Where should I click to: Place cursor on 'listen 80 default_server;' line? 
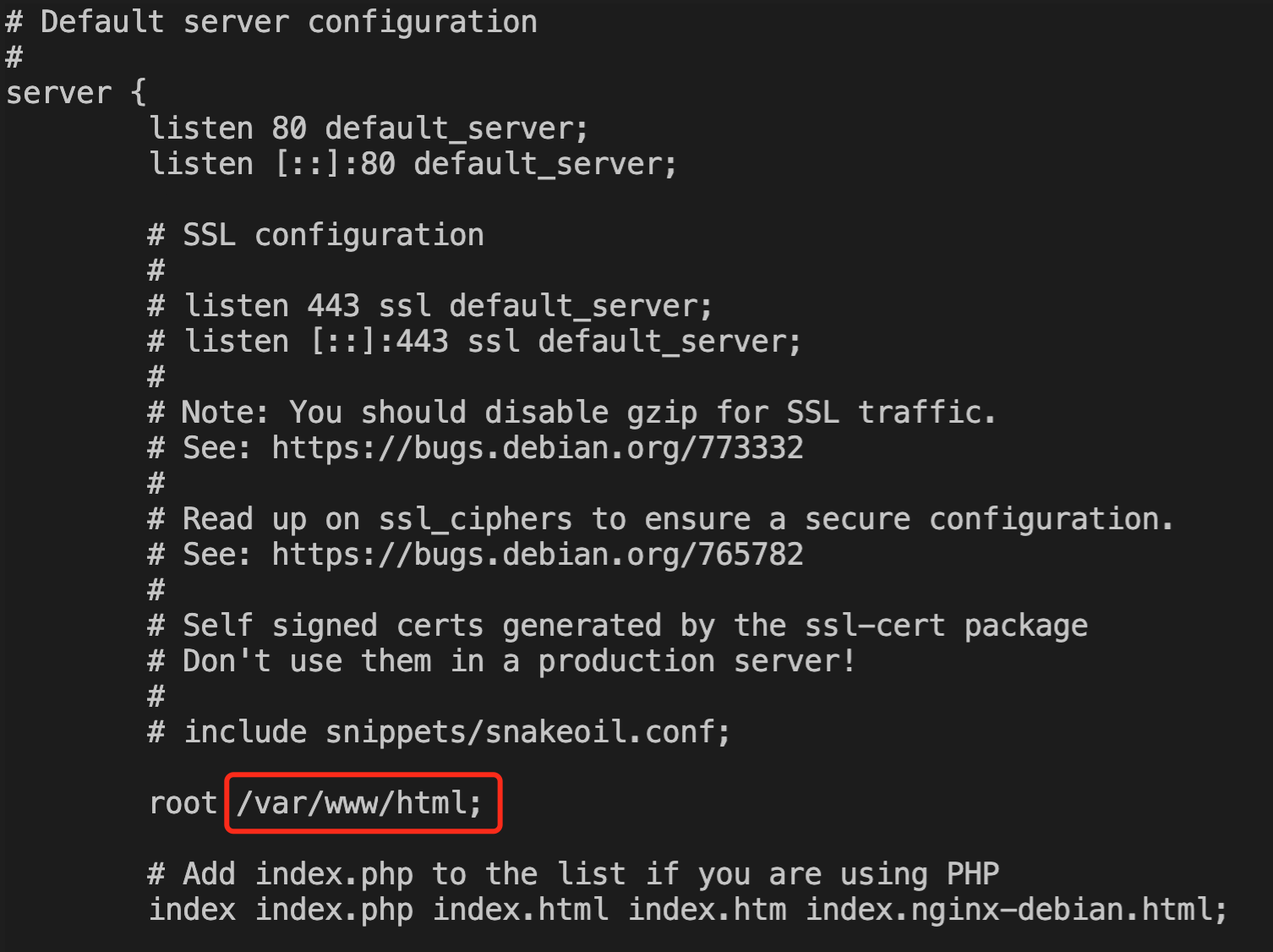(368, 129)
